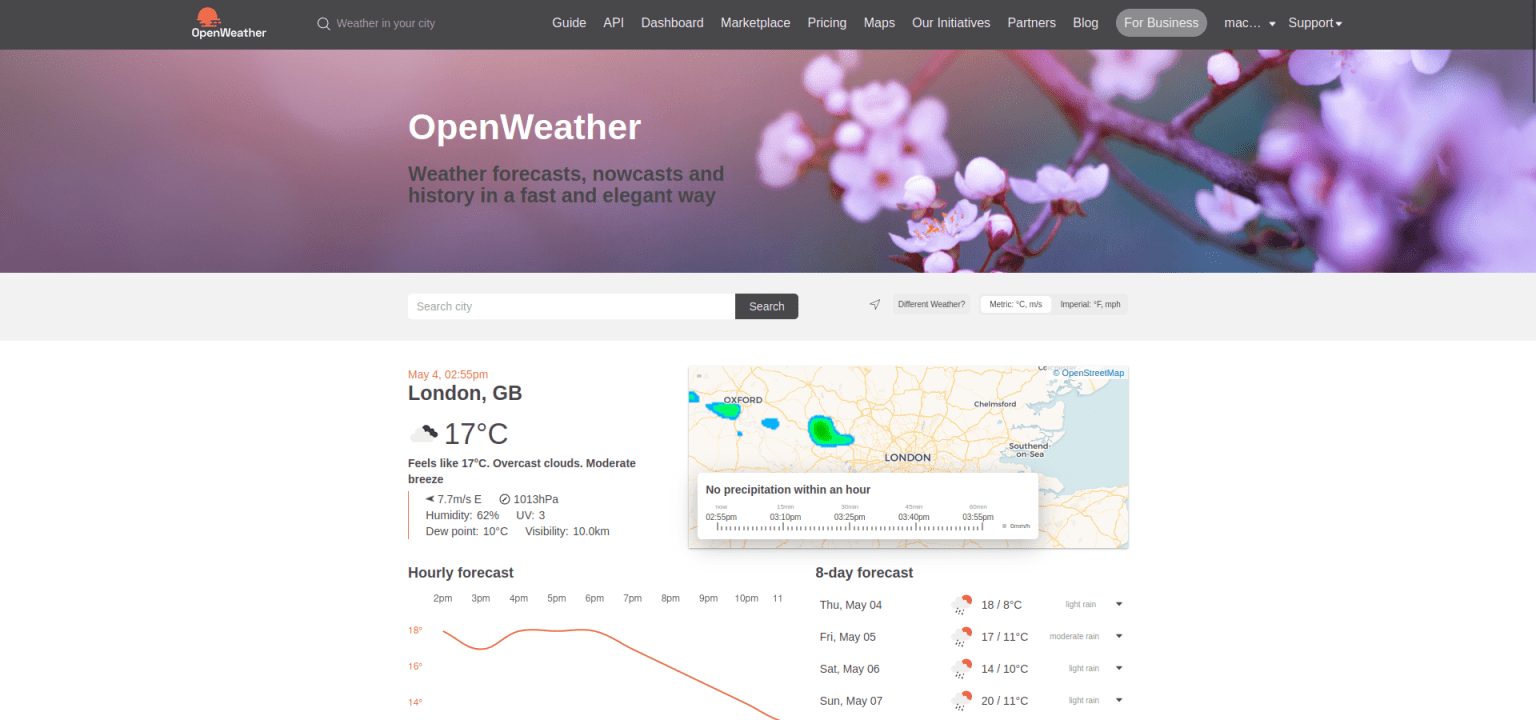Expand the Thu, May 04 forecast details
The height and width of the screenshot is (720, 1536).
tap(1118, 604)
